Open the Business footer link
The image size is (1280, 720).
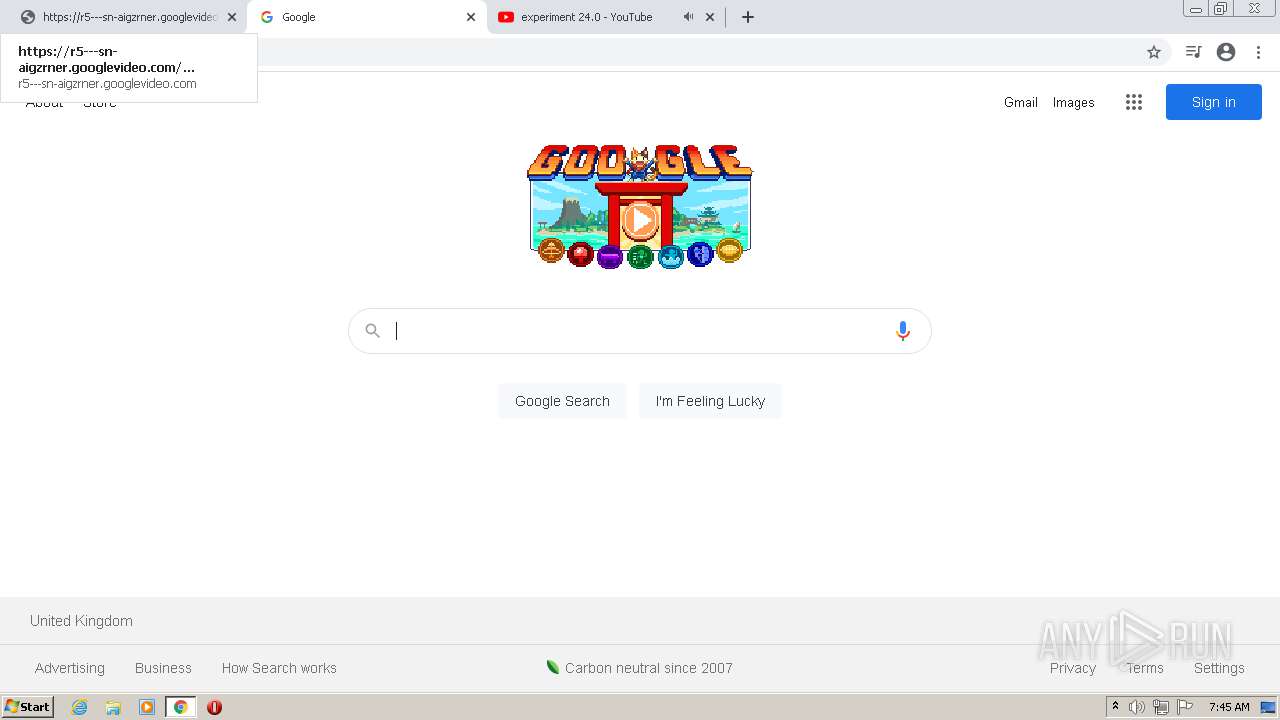tap(163, 668)
